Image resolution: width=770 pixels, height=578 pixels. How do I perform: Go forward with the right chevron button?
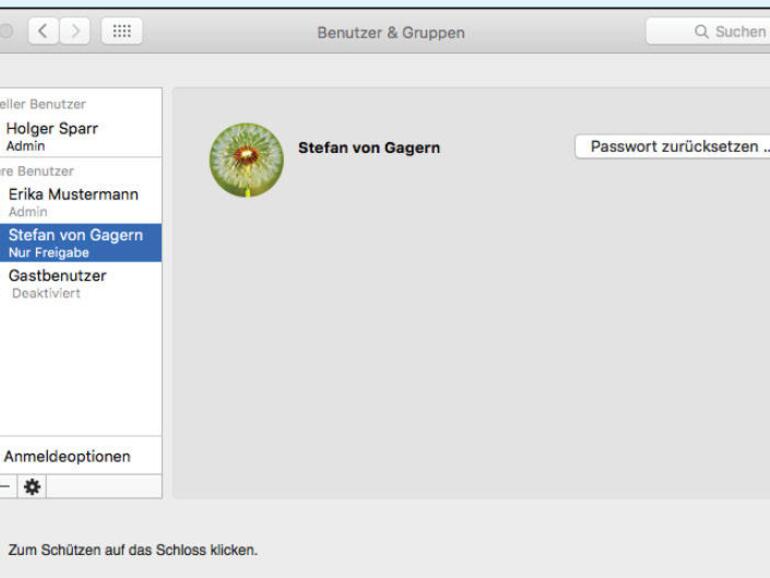point(75,31)
